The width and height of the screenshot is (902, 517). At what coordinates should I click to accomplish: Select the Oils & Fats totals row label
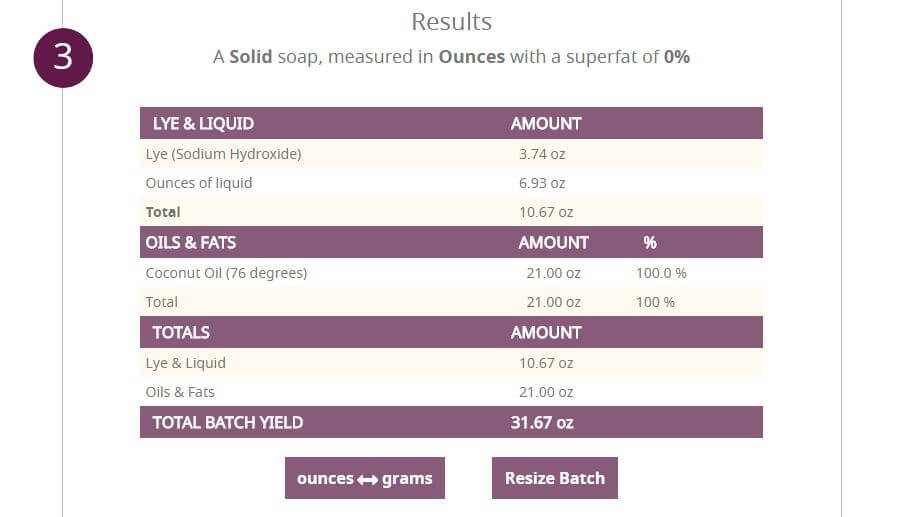tap(180, 392)
